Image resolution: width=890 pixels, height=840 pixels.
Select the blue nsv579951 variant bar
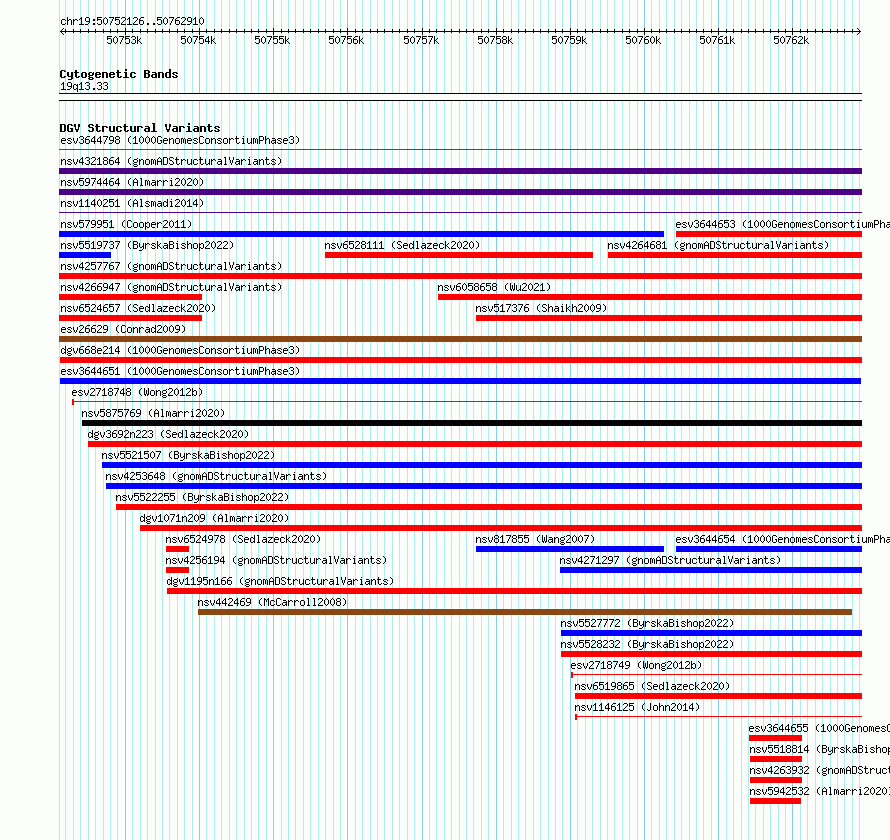click(x=362, y=234)
